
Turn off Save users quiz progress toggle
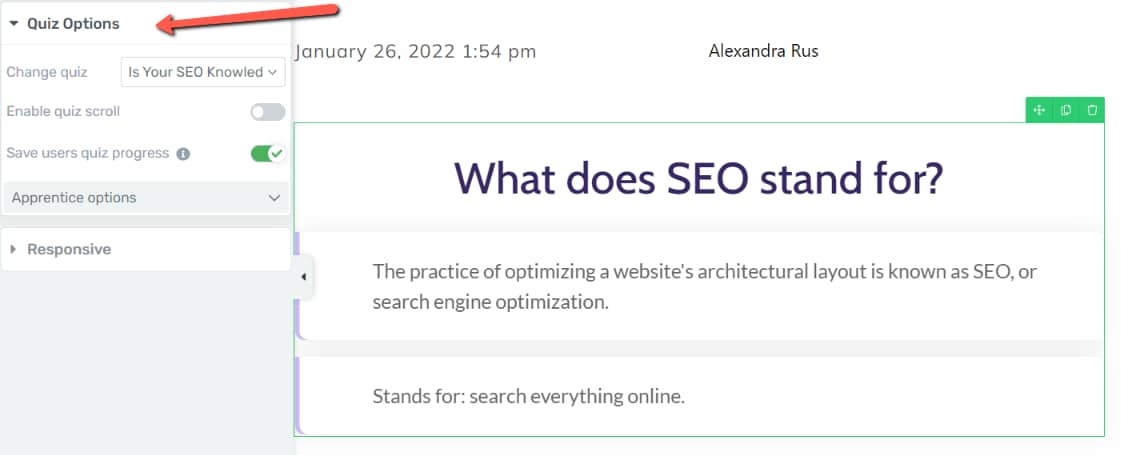[267, 153]
